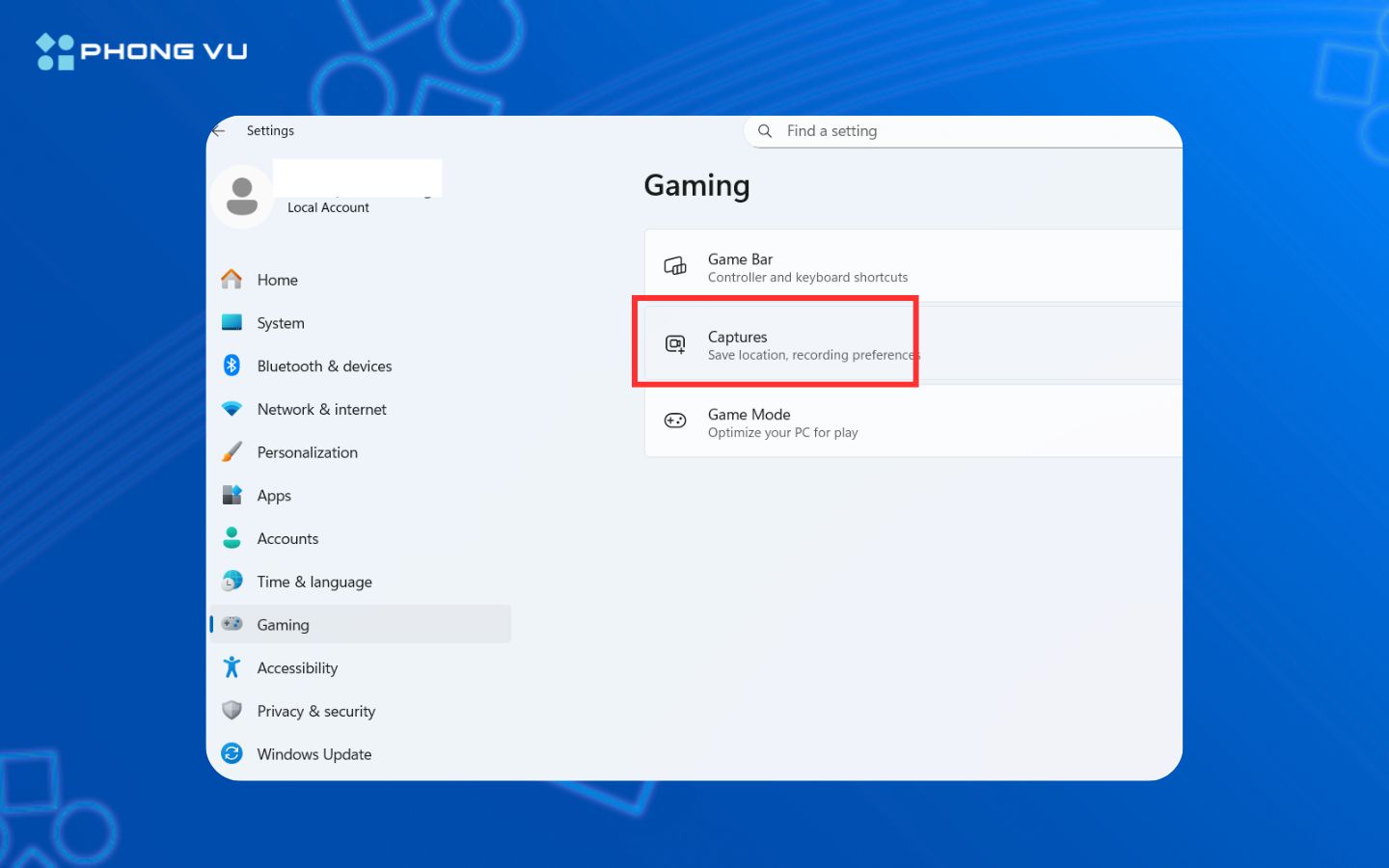Viewport: 1389px width, 868px height.
Task: Click the Game Bar controller icon
Action: [675, 264]
